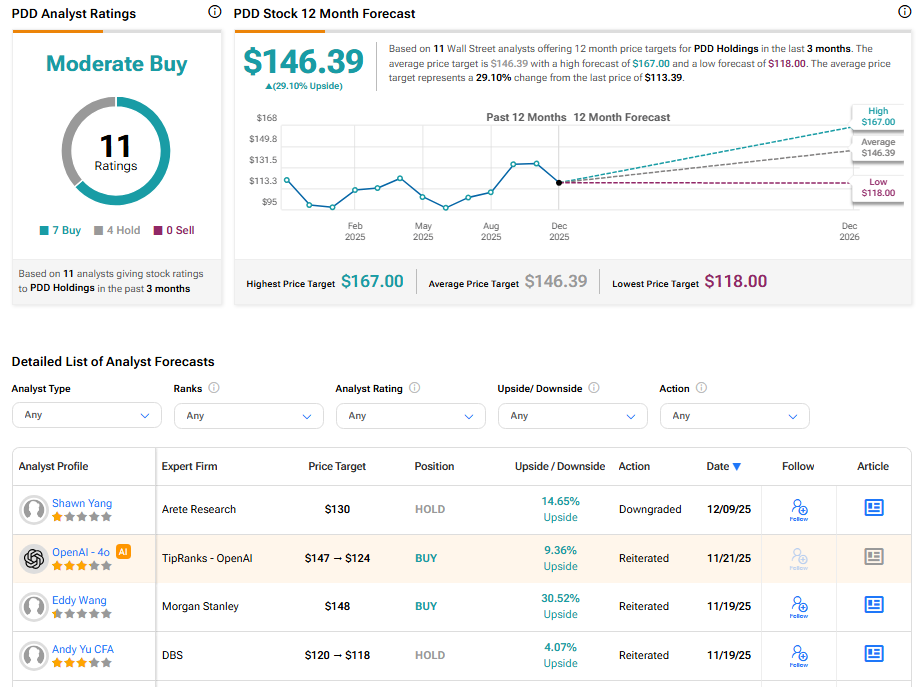The image size is (921, 687).
Task: Follow analyst Eddy Wang
Action: [798, 607]
